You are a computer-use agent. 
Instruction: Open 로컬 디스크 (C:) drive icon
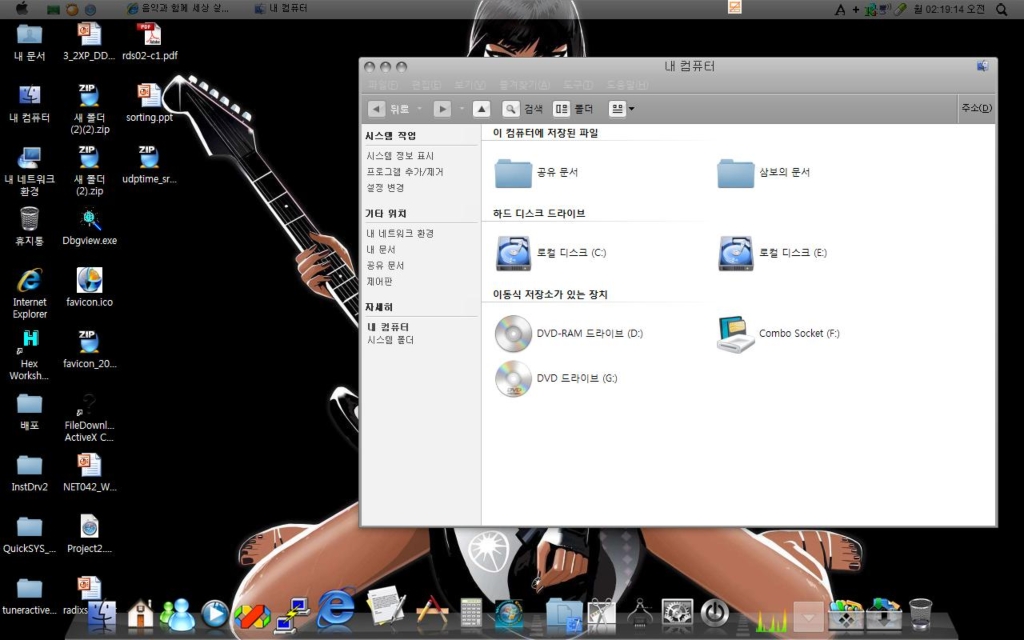click(x=513, y=253)
